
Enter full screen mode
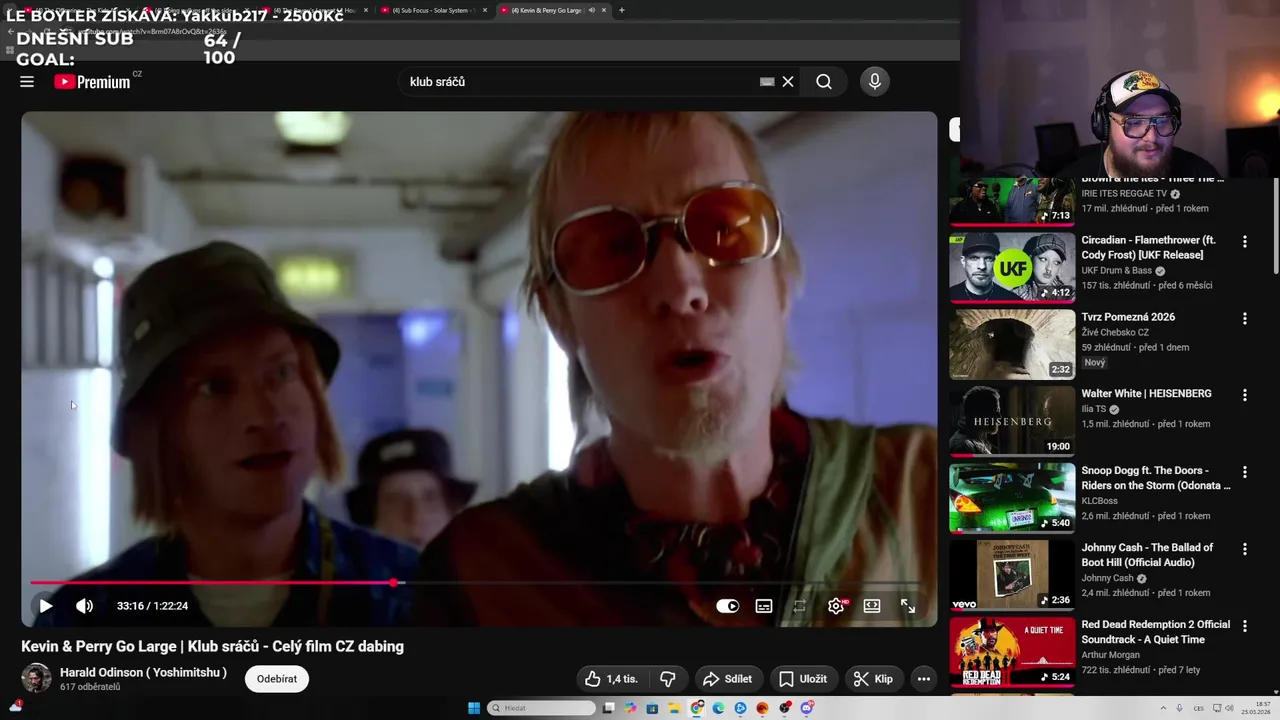(908, 606)
